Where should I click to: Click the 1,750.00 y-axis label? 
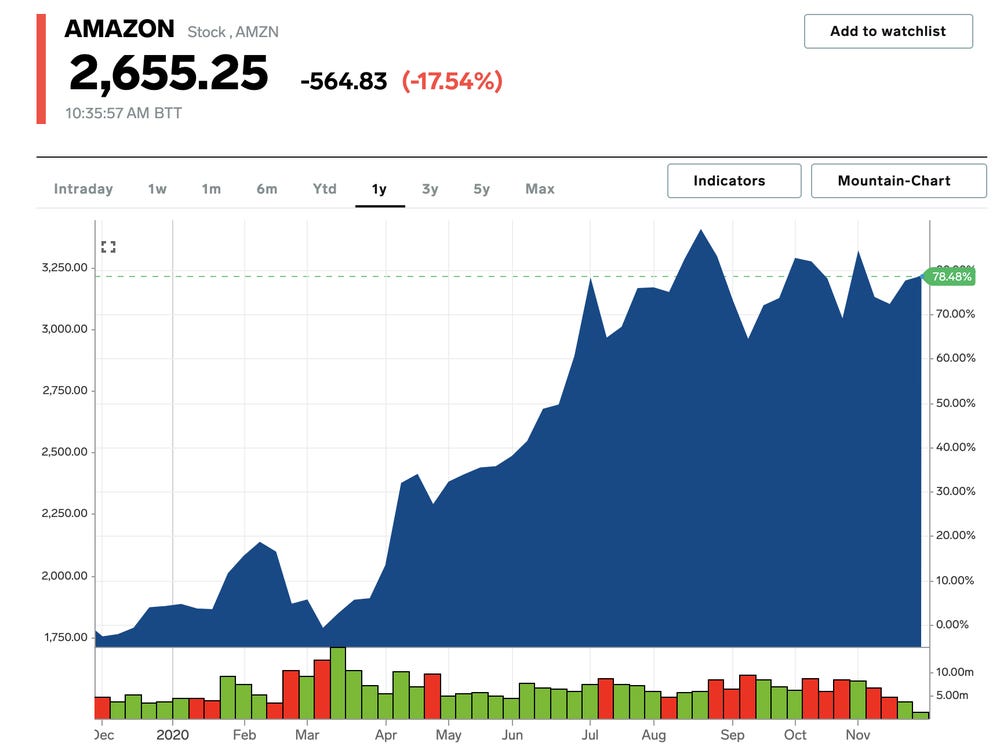point(66,637)
